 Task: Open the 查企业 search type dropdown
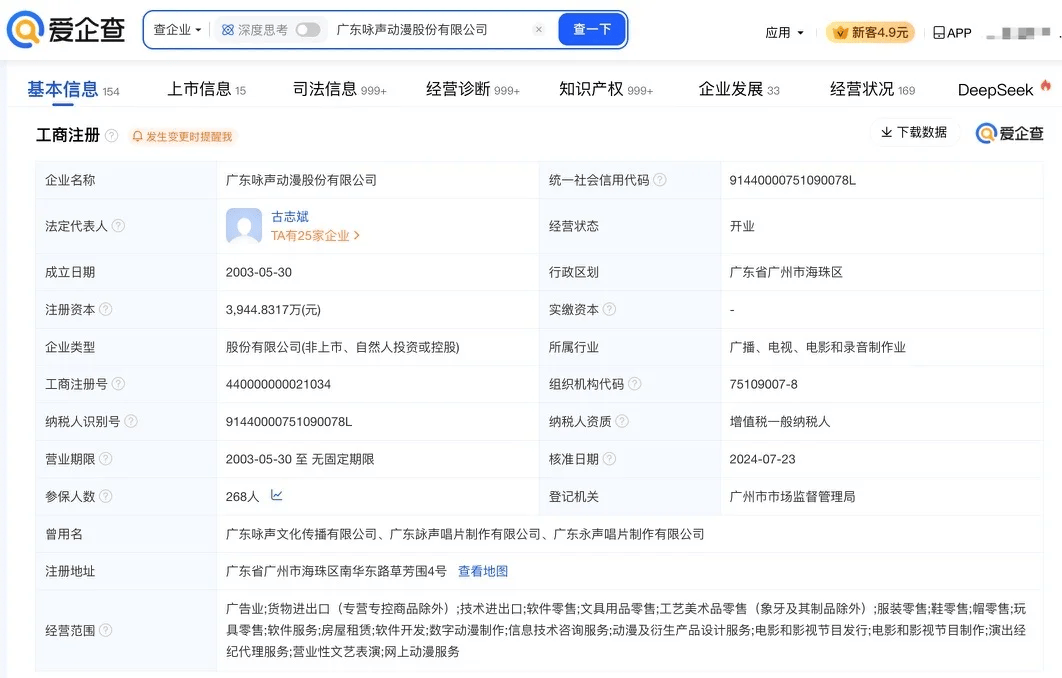click(177, 30)
